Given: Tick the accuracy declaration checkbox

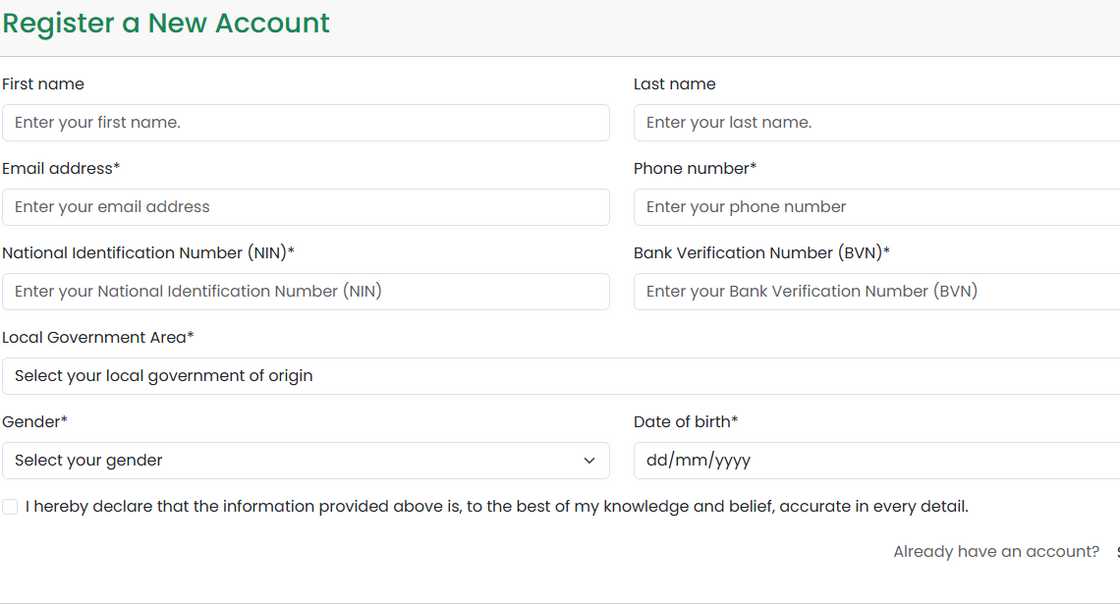Looking at the screenshot, I should click(x=10, y=507).
